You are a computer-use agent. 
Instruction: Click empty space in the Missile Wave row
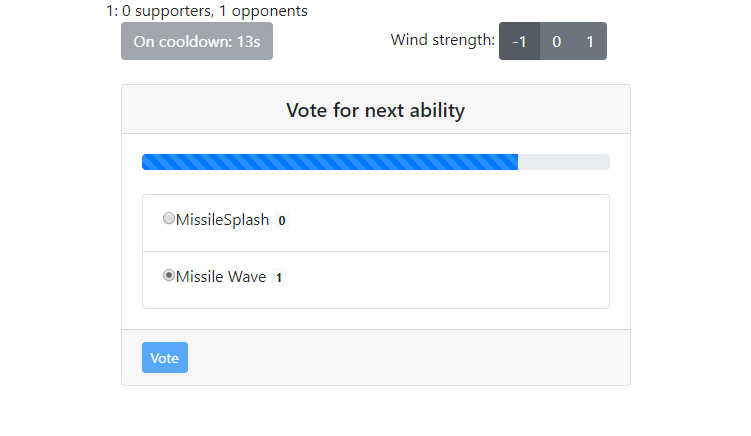pyautogui.click(x=450, y=279)
